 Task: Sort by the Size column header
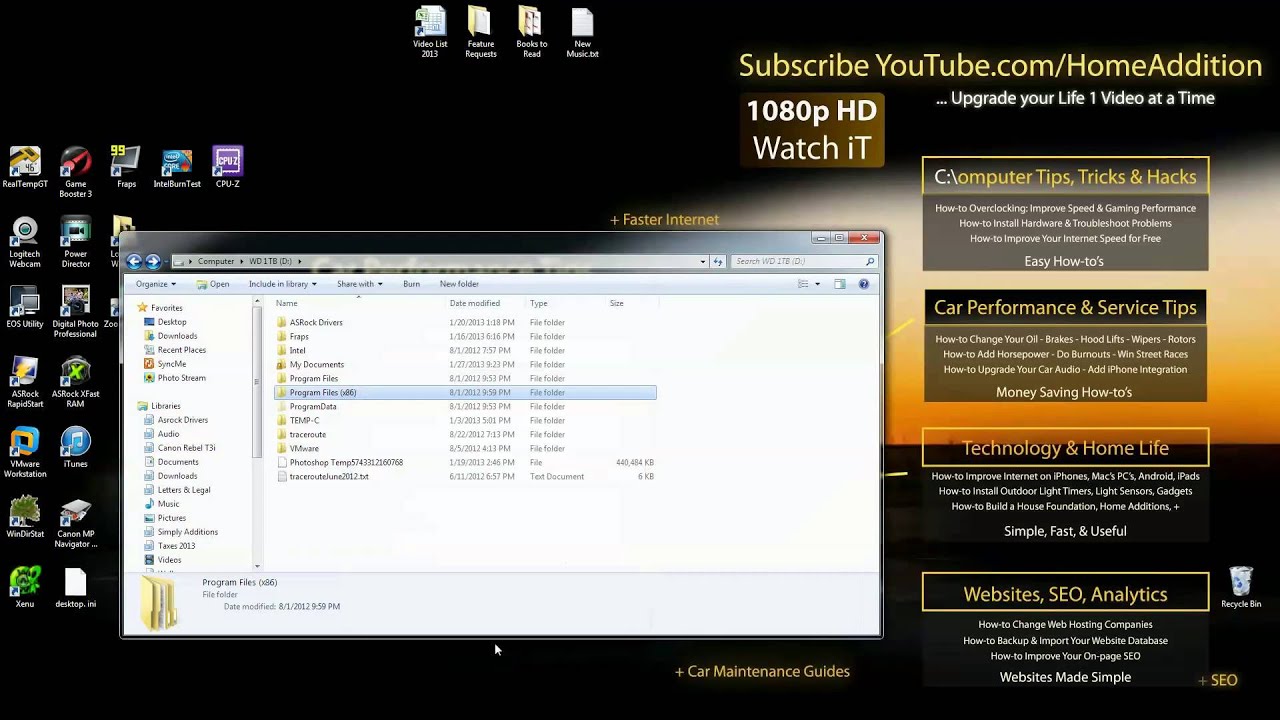631,303
